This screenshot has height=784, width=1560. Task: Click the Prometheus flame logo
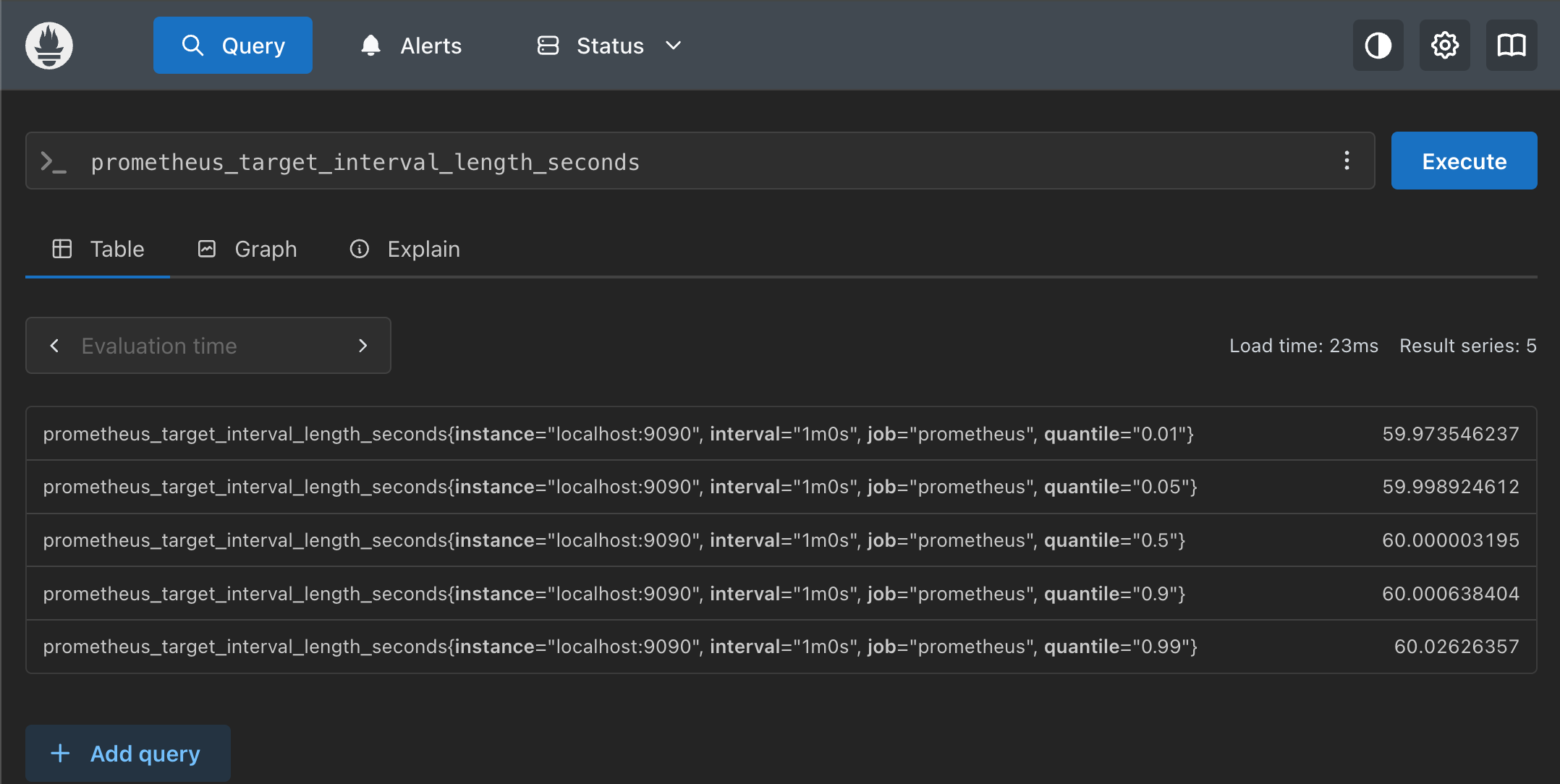[x=48, y=45]
